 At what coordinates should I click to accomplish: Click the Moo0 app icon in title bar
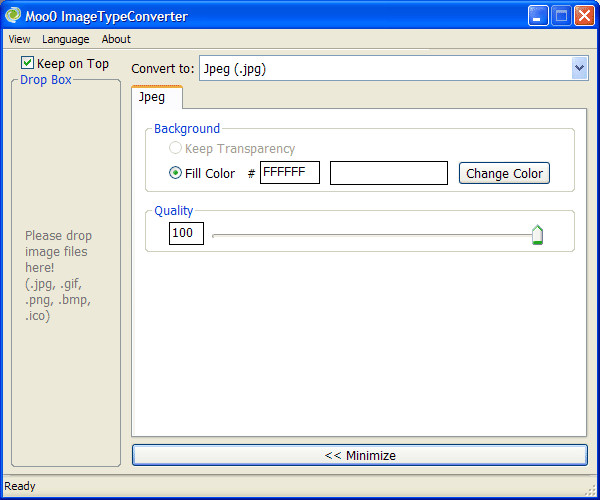click(x=13, y=15)
